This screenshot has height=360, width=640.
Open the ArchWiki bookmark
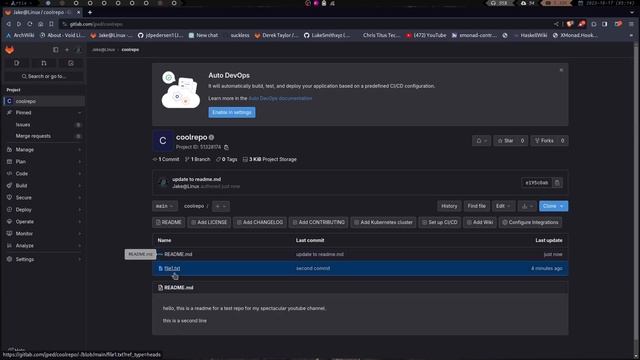[x=20, y=36]
